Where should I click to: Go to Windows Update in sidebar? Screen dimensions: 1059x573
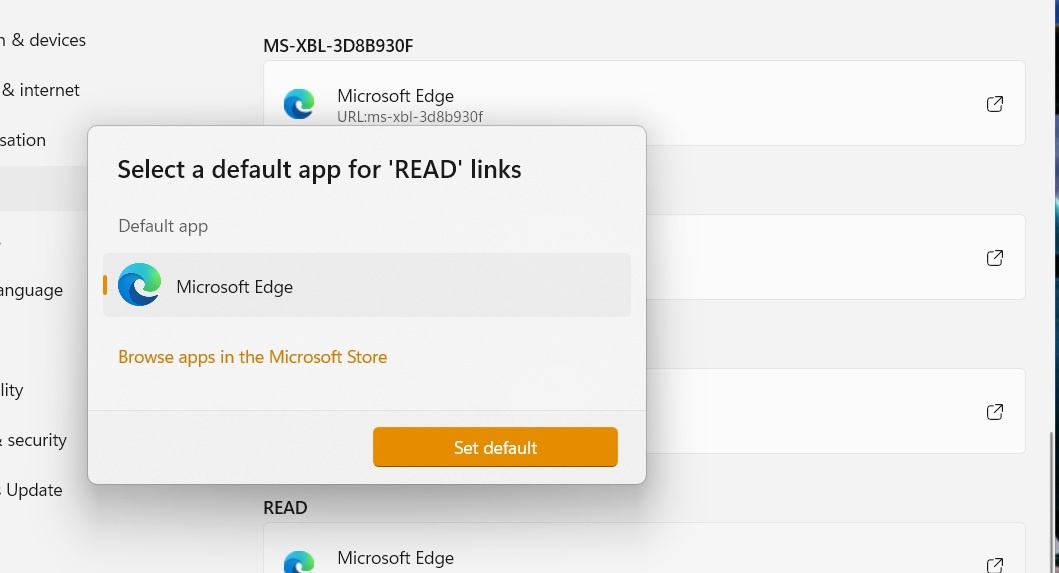[x=32, y=490]
